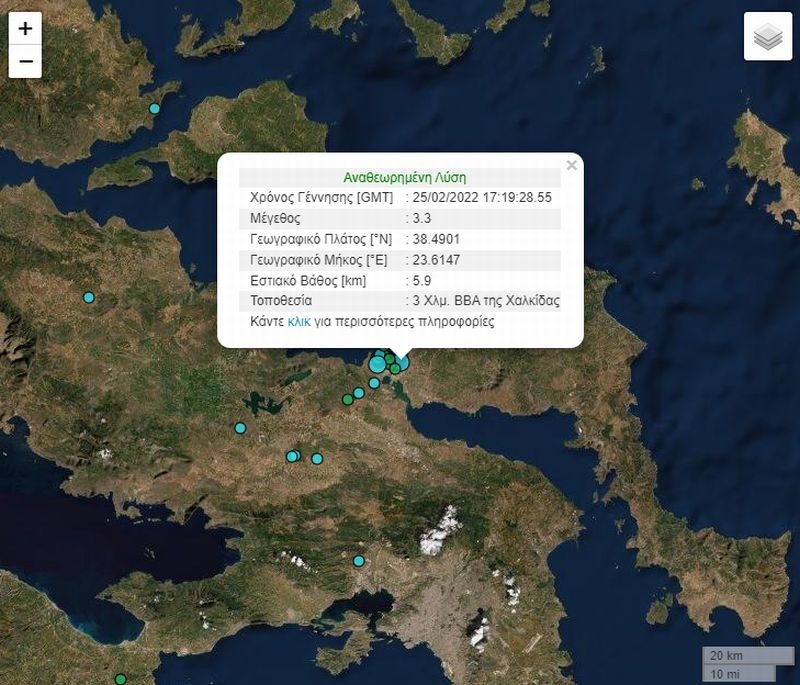Open the map layers switcher
Viewport: 800px width, 685px height.
767,37
